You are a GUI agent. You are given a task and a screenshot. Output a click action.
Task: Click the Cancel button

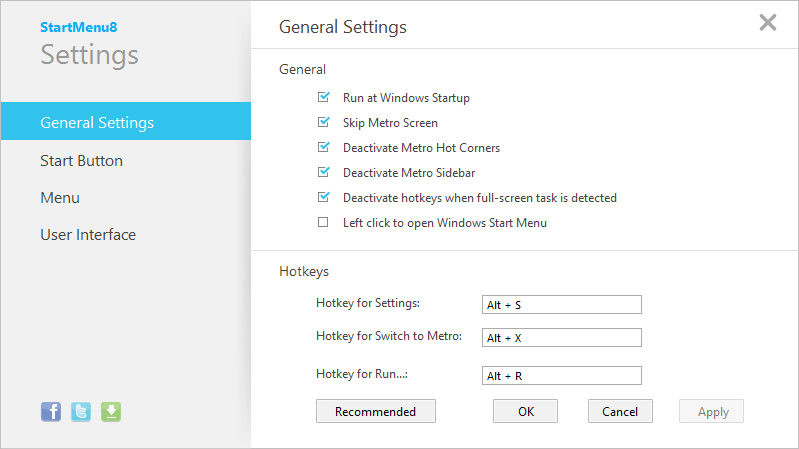(x=620, y=411)
